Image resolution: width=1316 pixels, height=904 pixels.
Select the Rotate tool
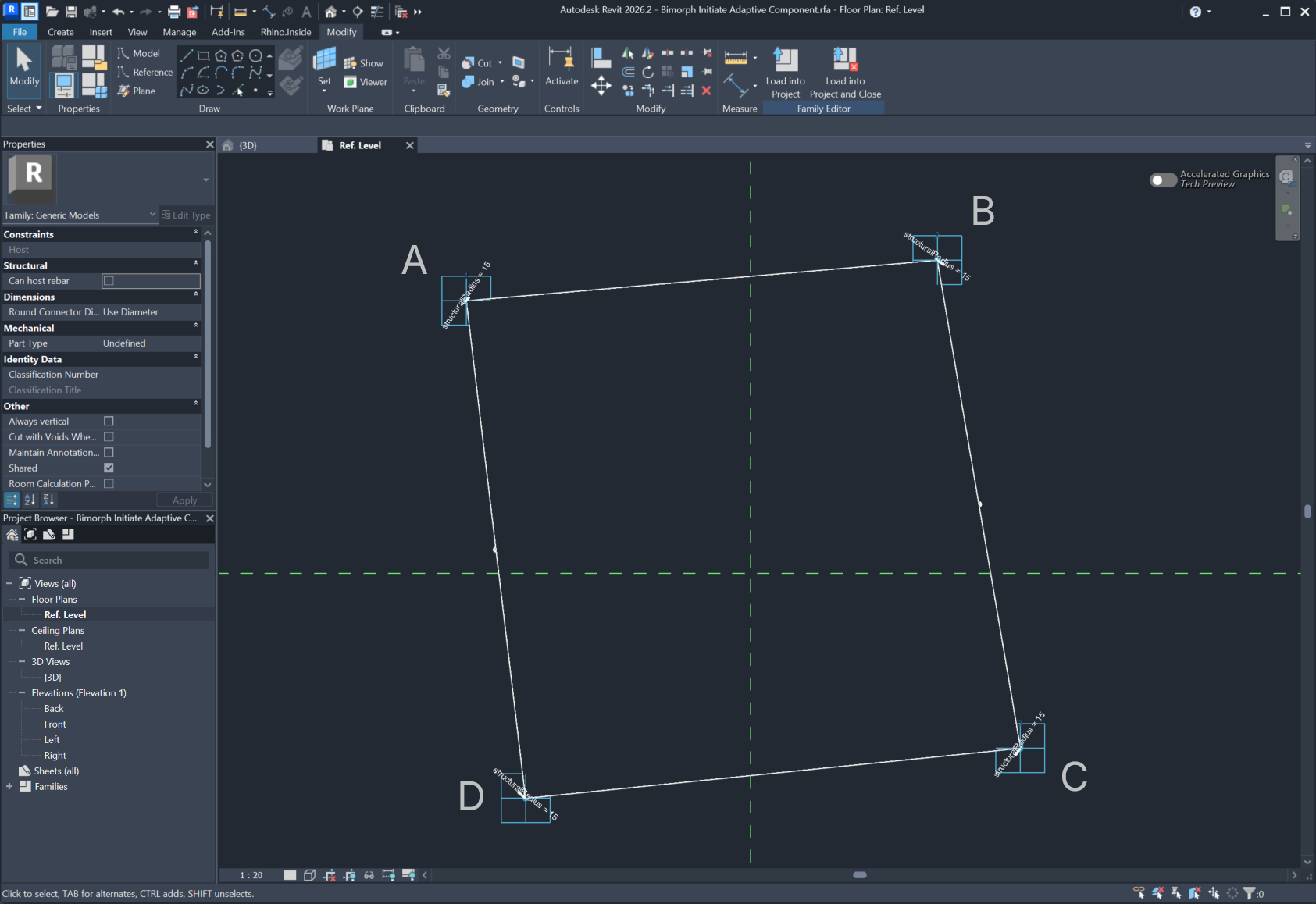point(647,72)
